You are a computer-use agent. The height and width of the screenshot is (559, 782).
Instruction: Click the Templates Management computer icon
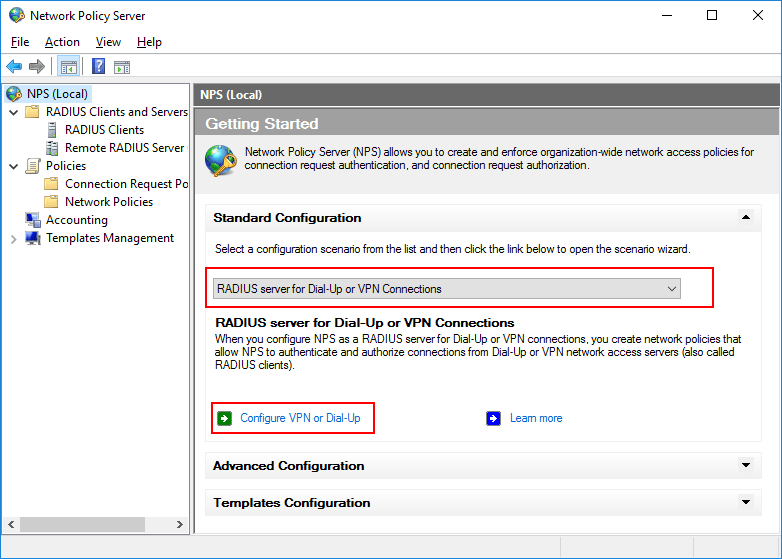click(33, 238)
